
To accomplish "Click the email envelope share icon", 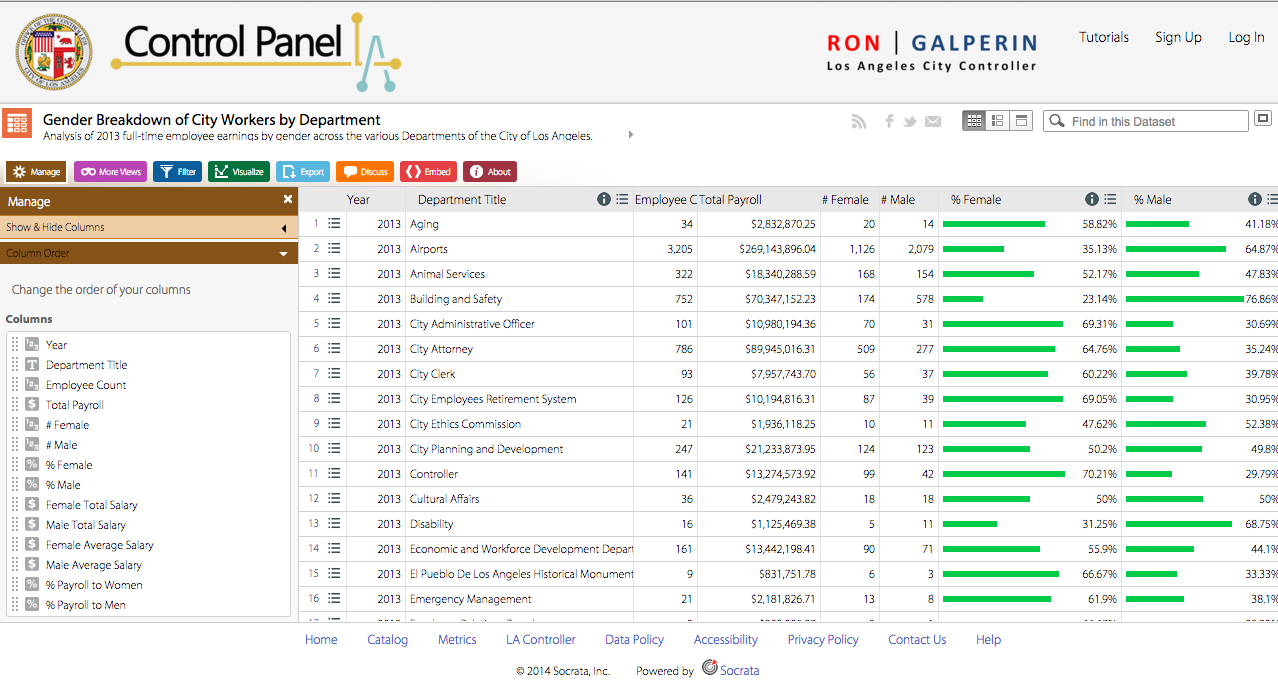I will 933,121.
